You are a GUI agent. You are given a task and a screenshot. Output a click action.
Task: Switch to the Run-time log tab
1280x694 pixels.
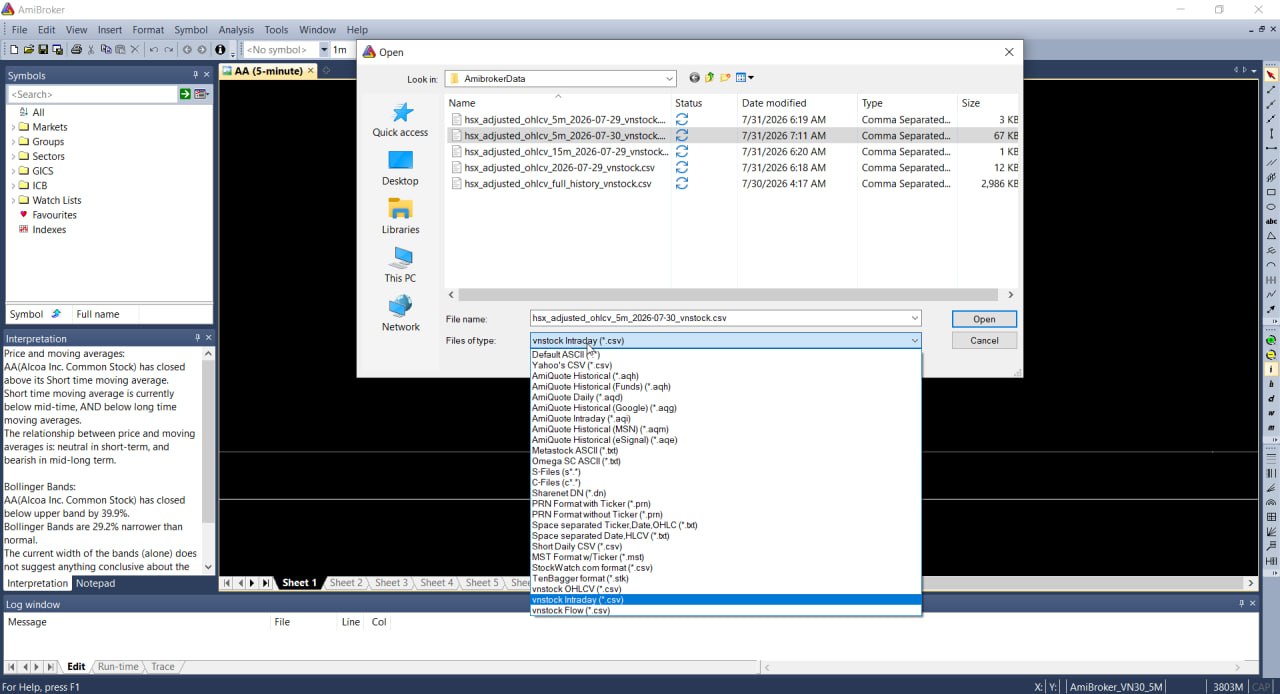118,666
